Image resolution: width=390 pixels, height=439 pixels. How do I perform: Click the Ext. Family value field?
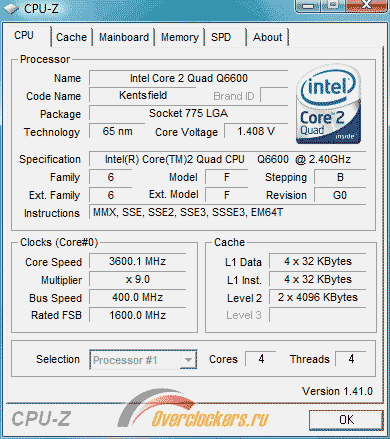pyautogui.click(x=111, y=195)
